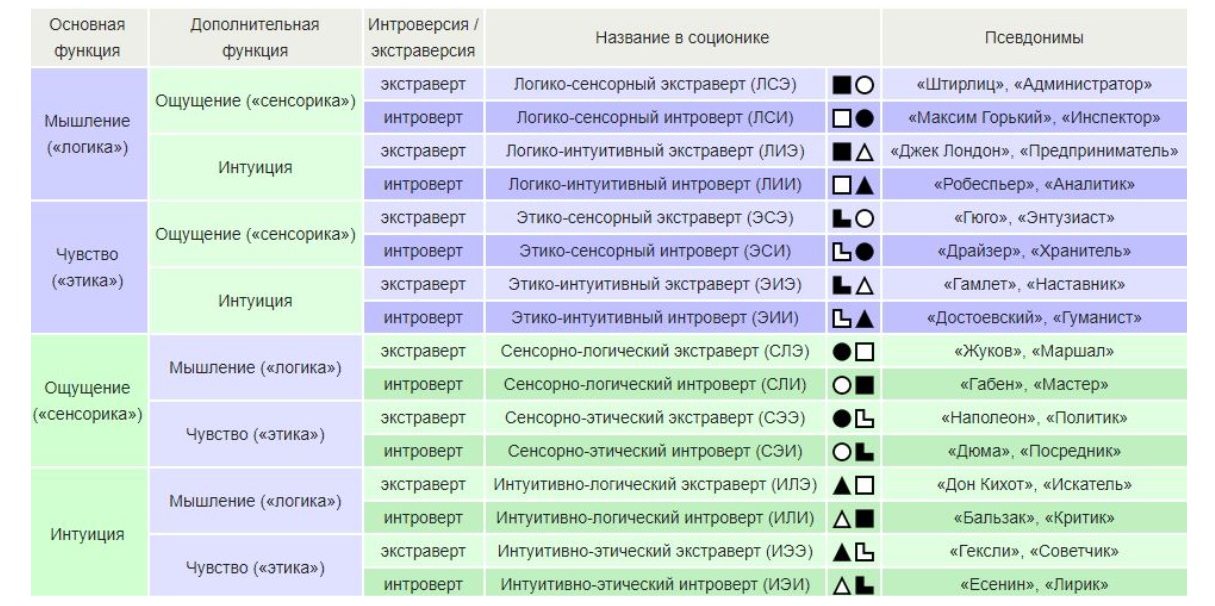The width and height of the screenshot is (1215, 606).
Task: Click the 'Мышление («логика»)' main function cell
Action: [88, 135]
